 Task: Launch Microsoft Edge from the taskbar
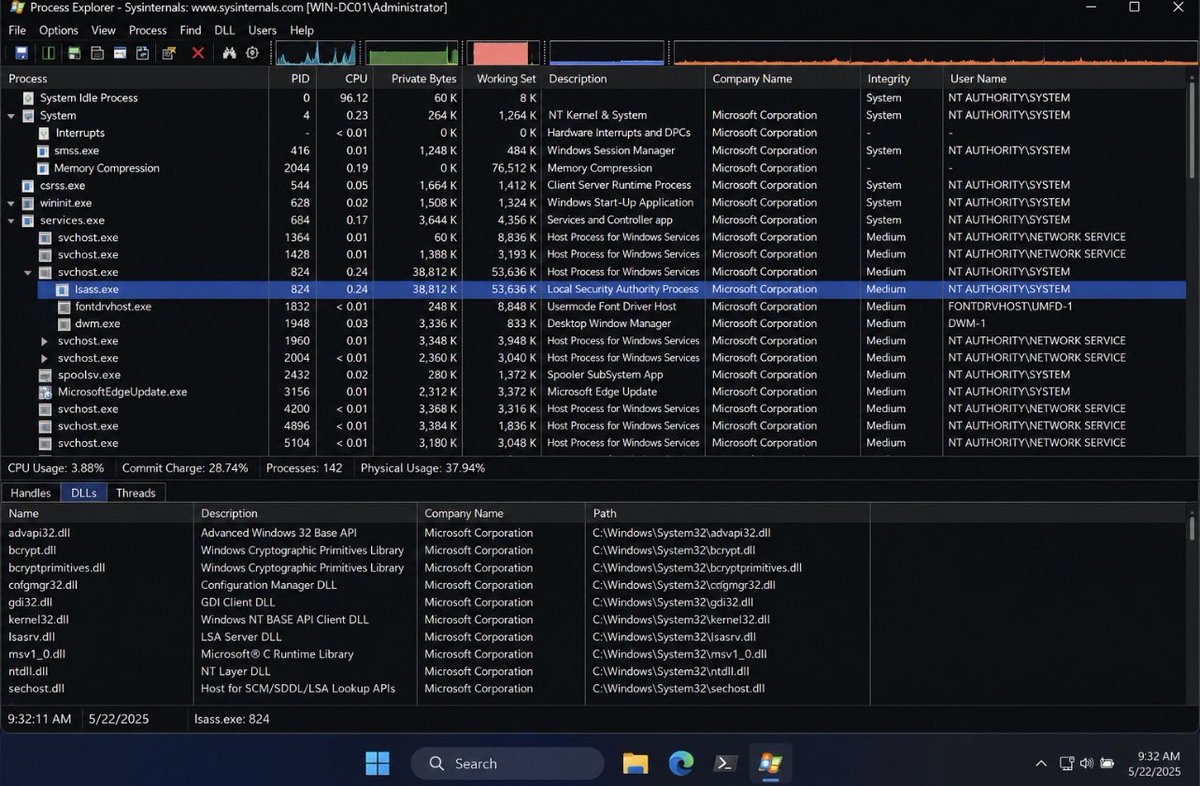tap(681, 763)
